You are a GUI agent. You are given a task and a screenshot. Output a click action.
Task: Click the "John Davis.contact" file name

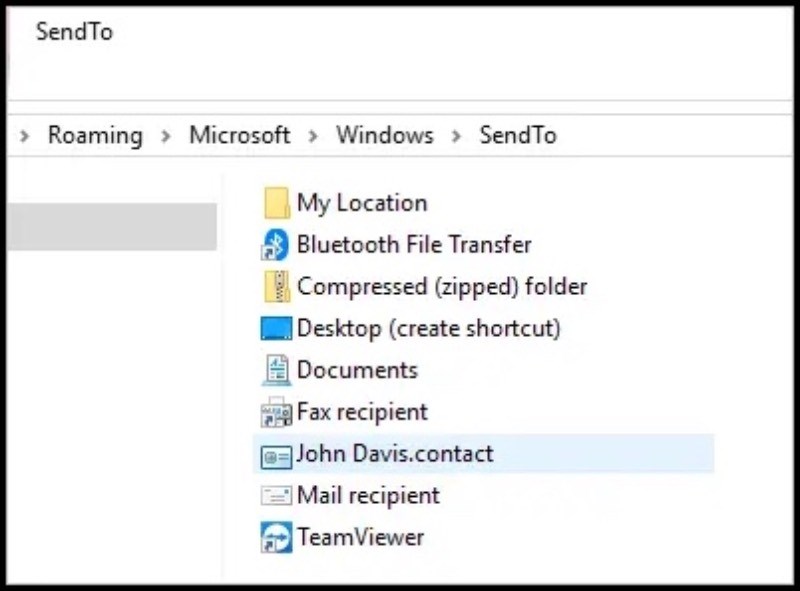click(x=395, y=454)
